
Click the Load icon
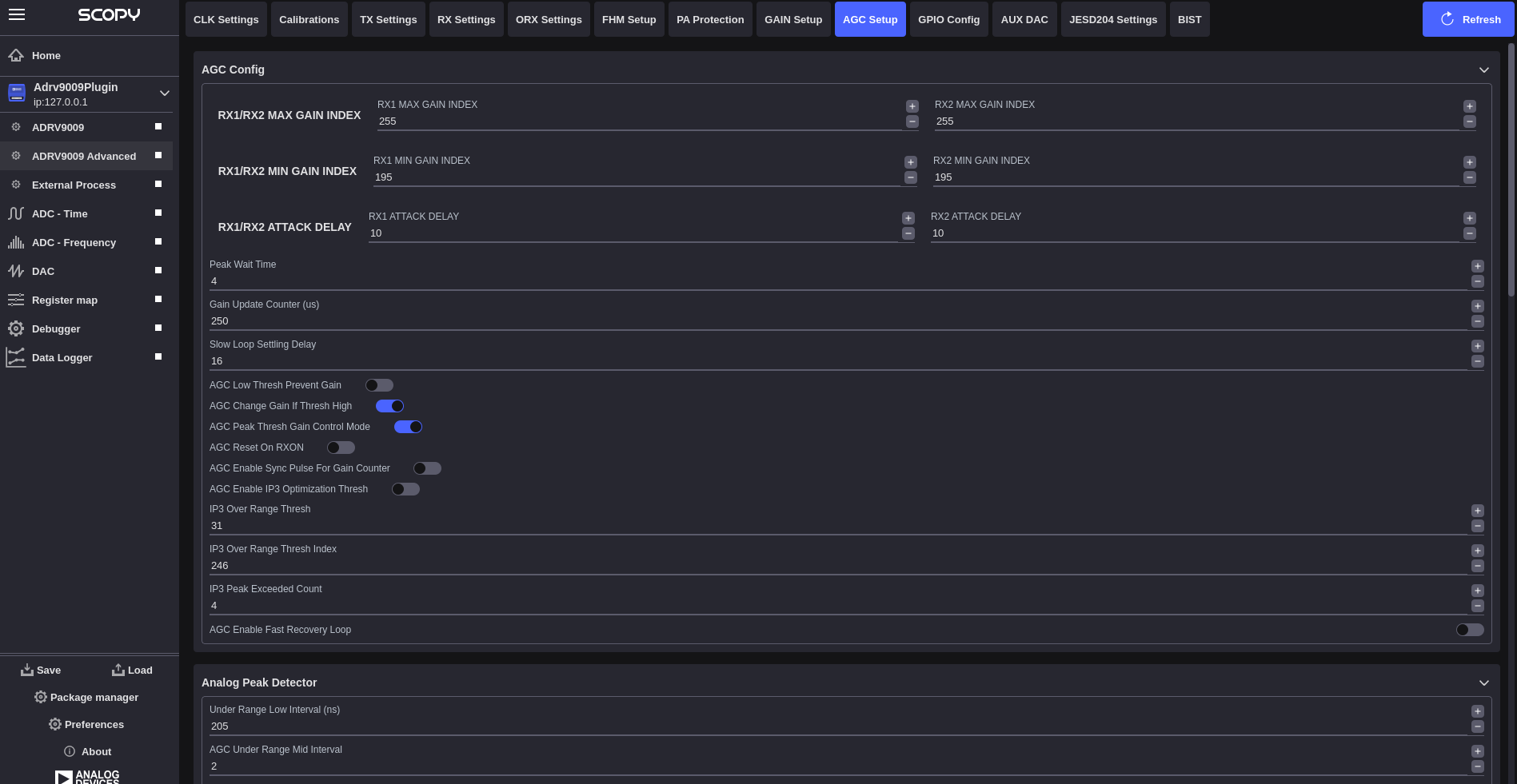point(118,670)
